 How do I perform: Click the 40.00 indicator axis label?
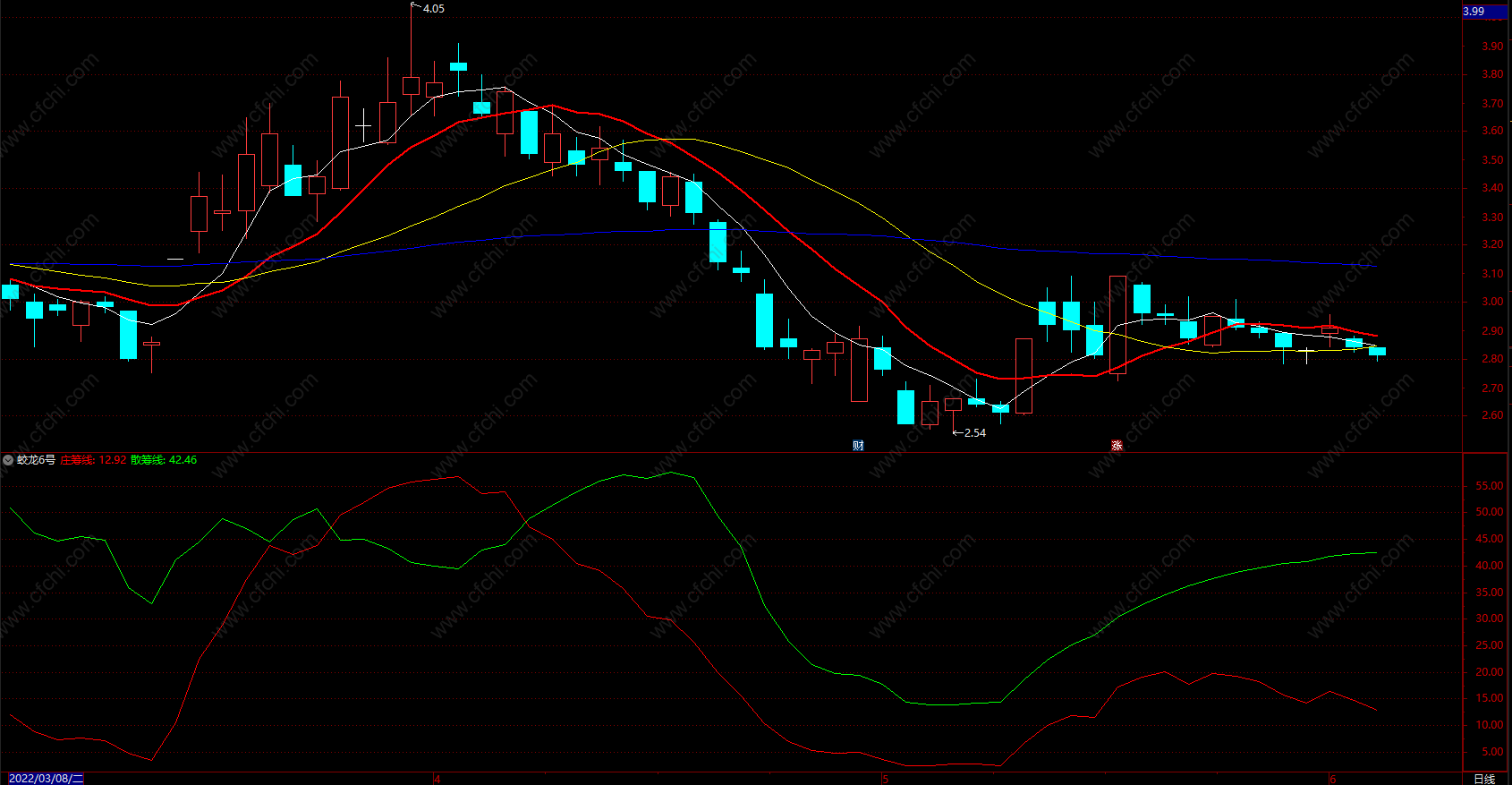(x=1490, y=566)
